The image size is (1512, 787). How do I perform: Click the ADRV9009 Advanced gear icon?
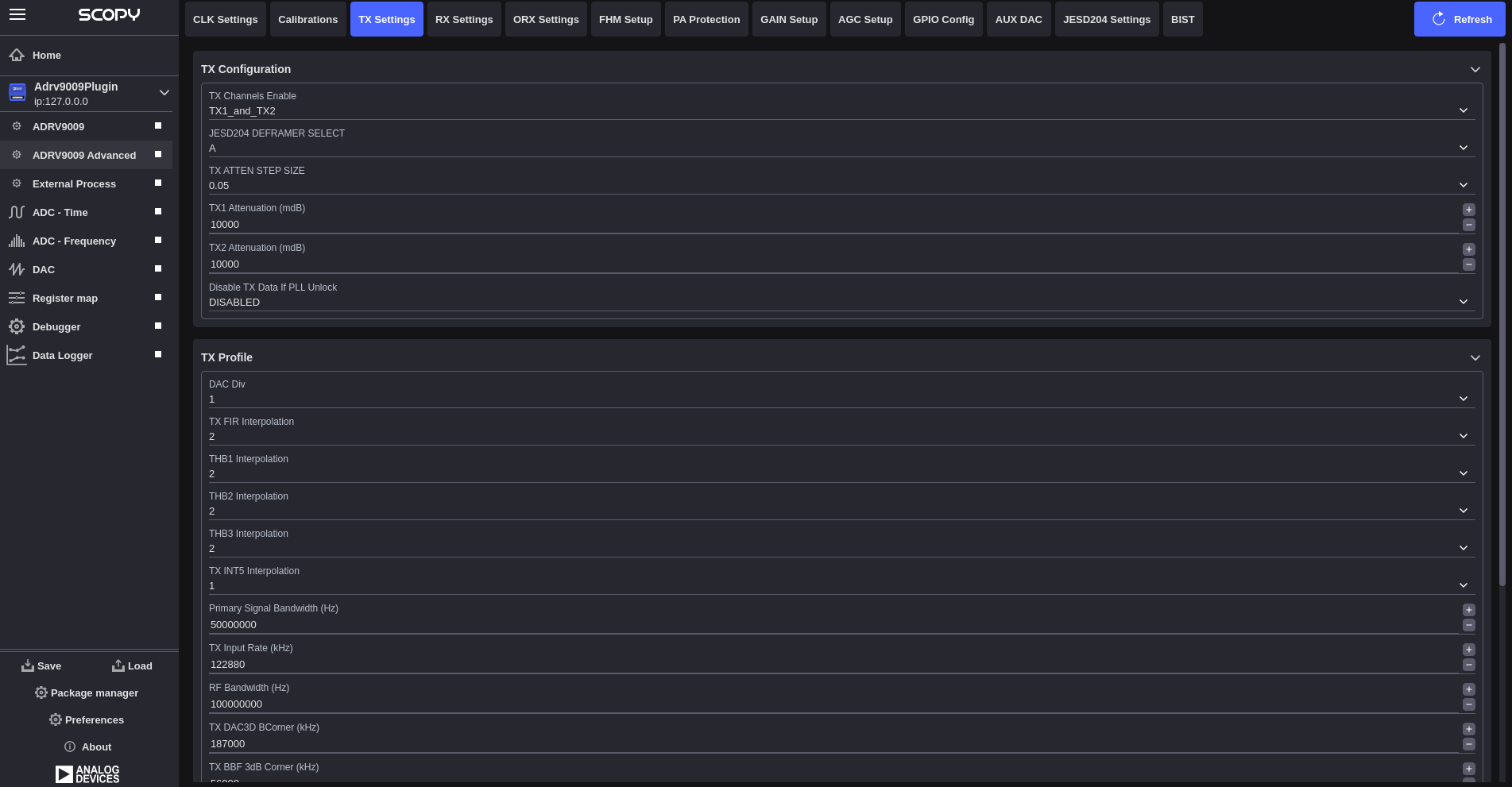[17, 155]
